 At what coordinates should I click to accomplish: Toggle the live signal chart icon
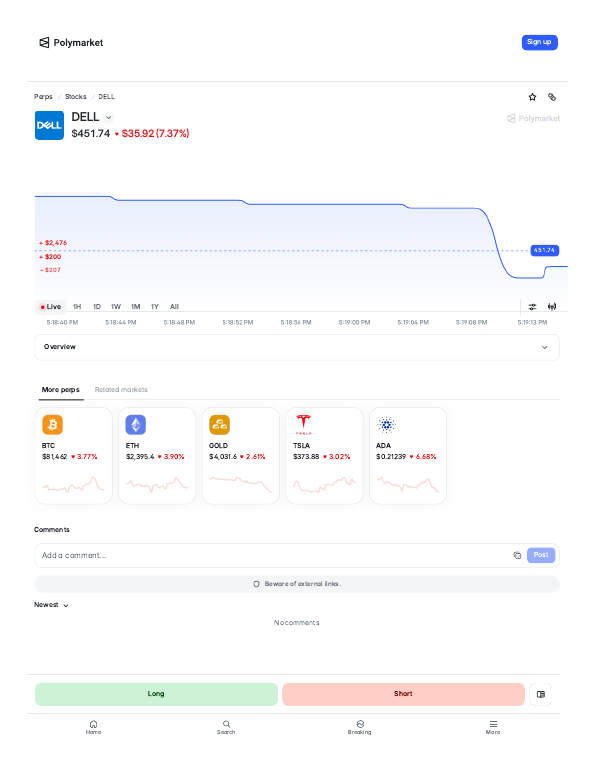pyautogui.click(x=552, y=306)
